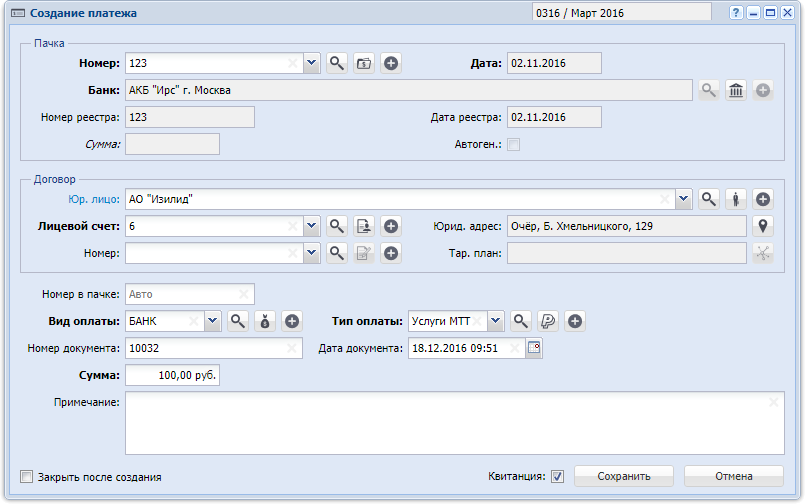This screenshot has height=504, width=805.
Task: Open map marker next to Юрид. адрес
Action: (x=763, y=226)
